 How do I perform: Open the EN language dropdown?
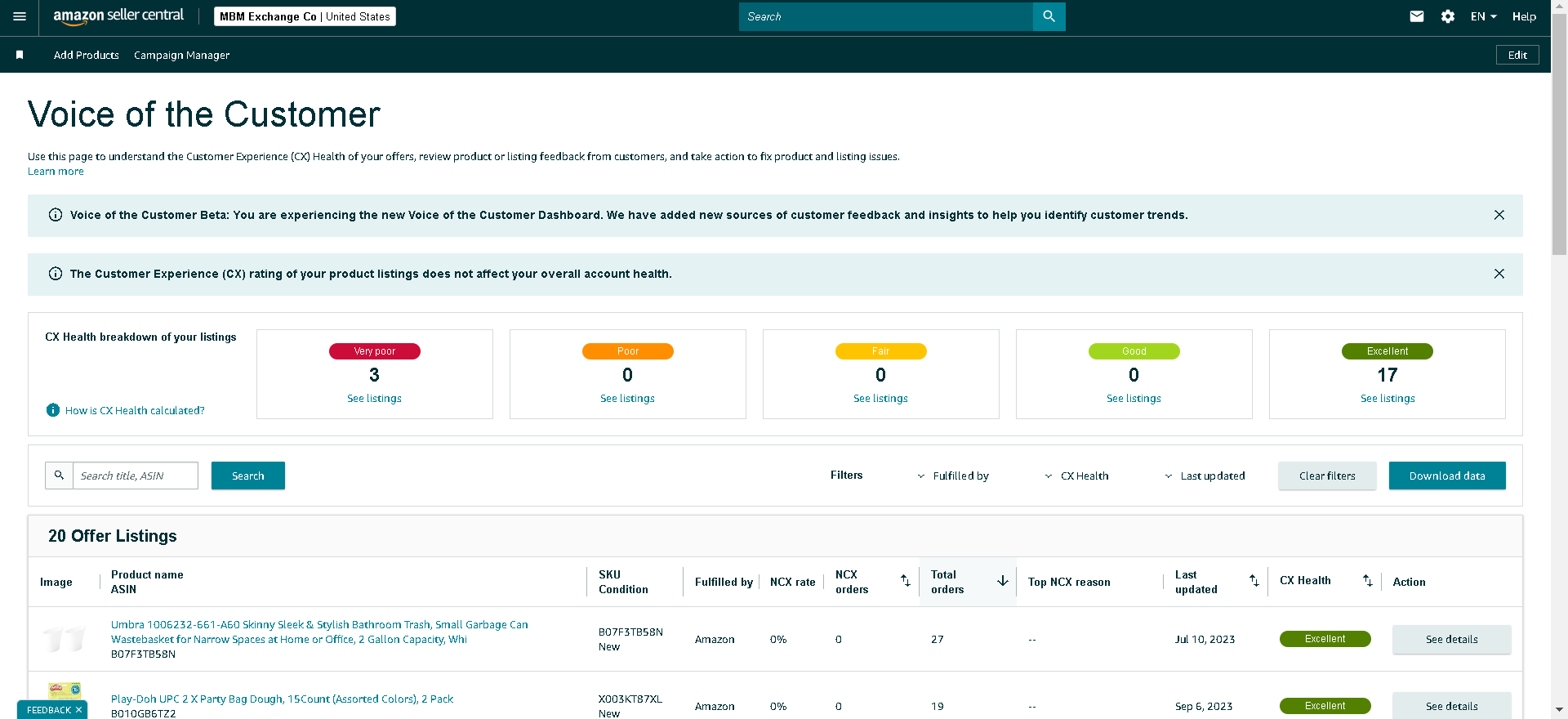point(1484,16)
